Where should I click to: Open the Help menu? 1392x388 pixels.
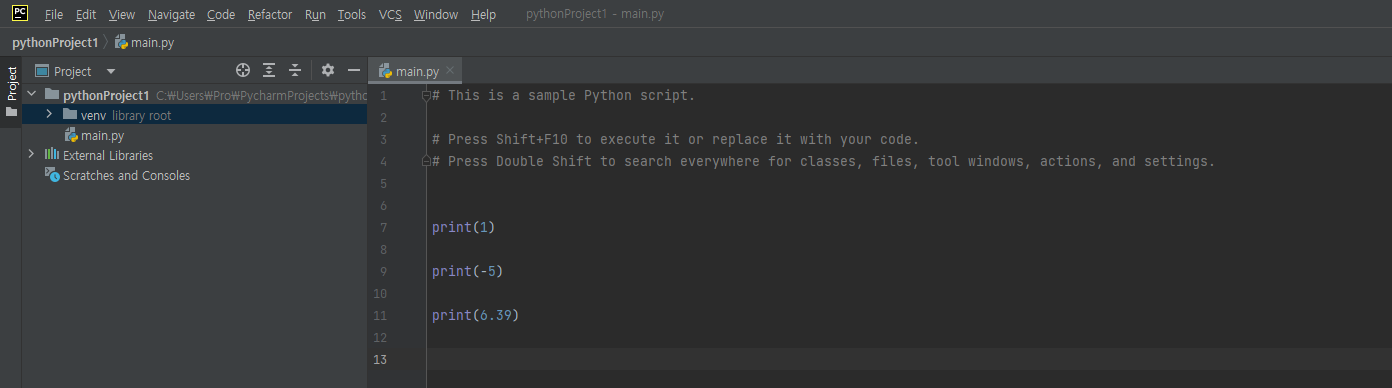pos(483,15)
